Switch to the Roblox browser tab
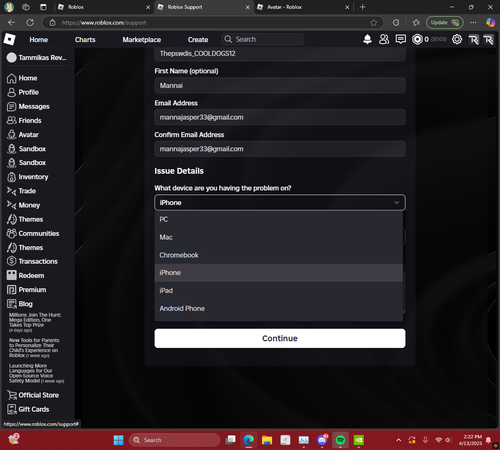This screenshot has width=500, height=450. [103, 7]
